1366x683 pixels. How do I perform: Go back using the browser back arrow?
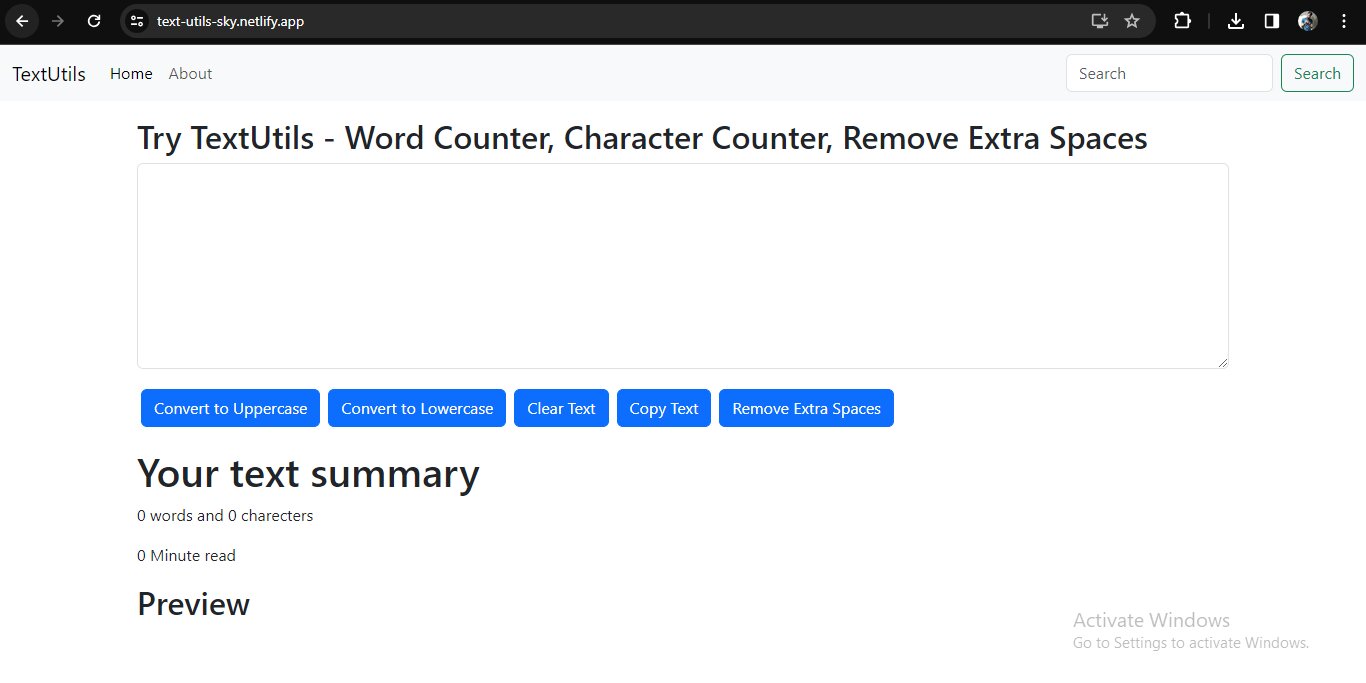22,21
